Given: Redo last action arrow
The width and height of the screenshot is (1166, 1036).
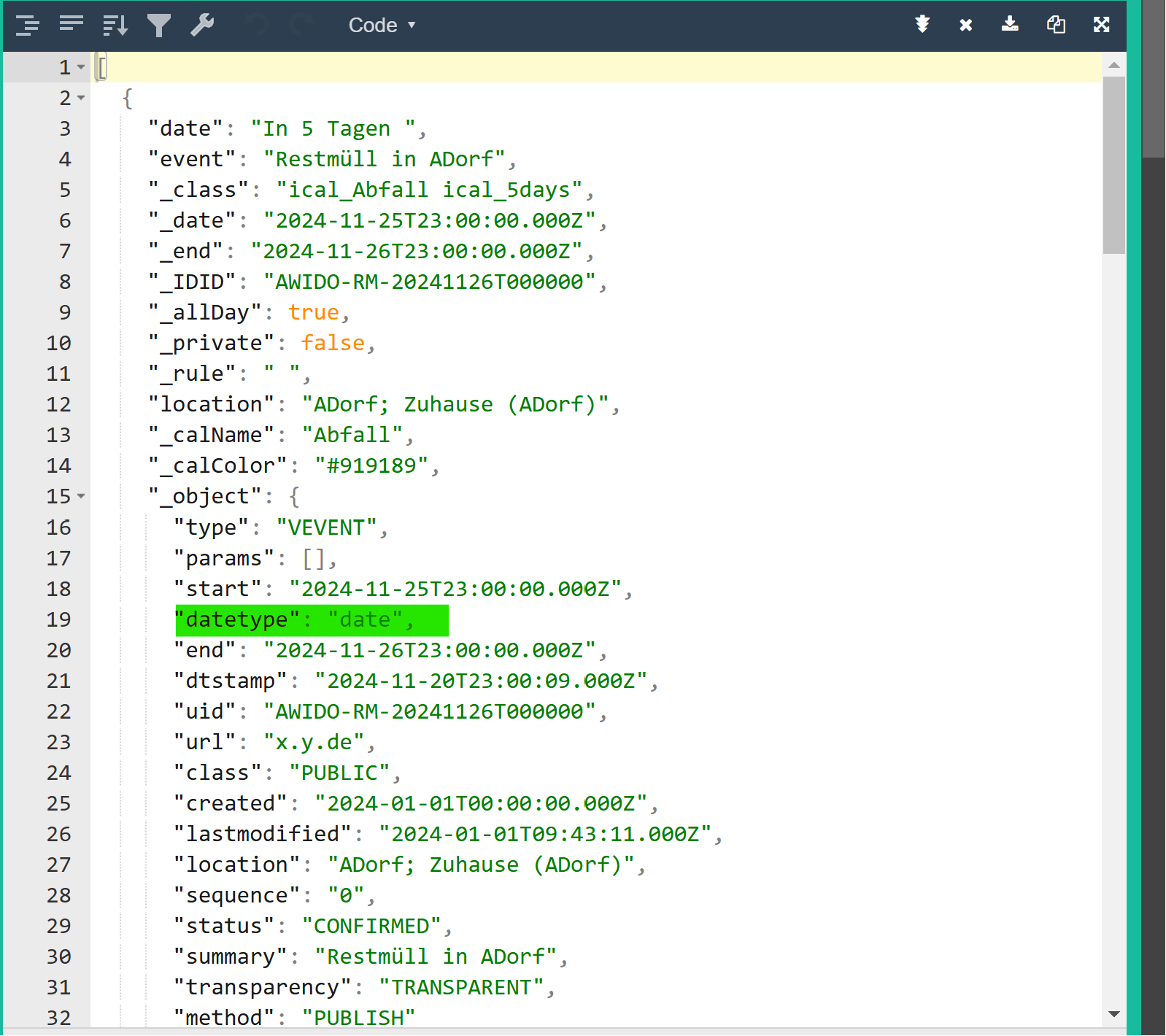Looking at the screenshot, I should coord(301,25).
